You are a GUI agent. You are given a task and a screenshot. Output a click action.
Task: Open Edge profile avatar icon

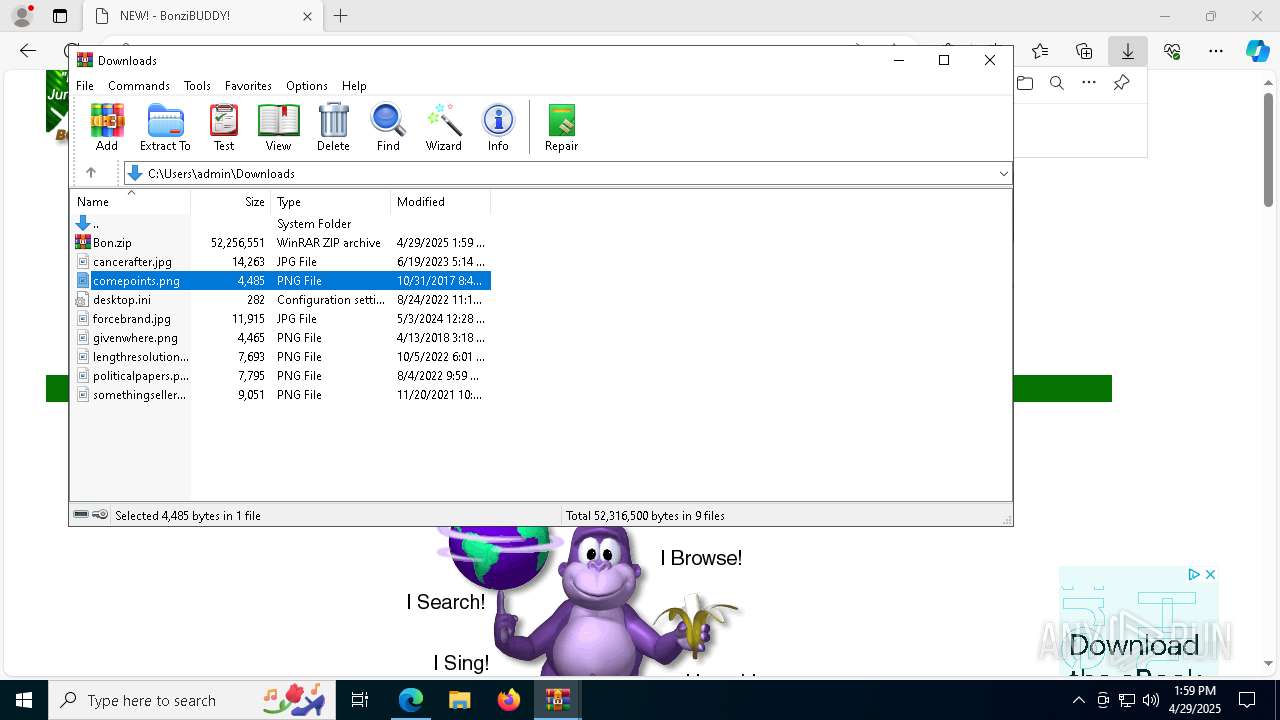point(22,16)
